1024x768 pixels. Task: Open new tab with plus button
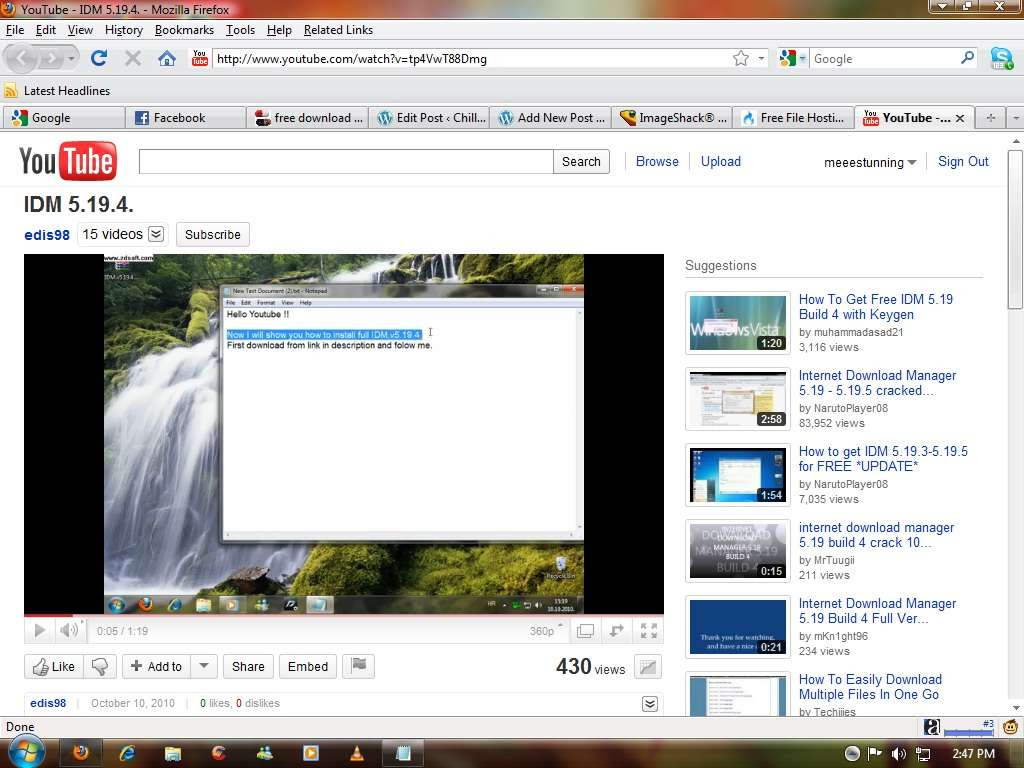991,118
